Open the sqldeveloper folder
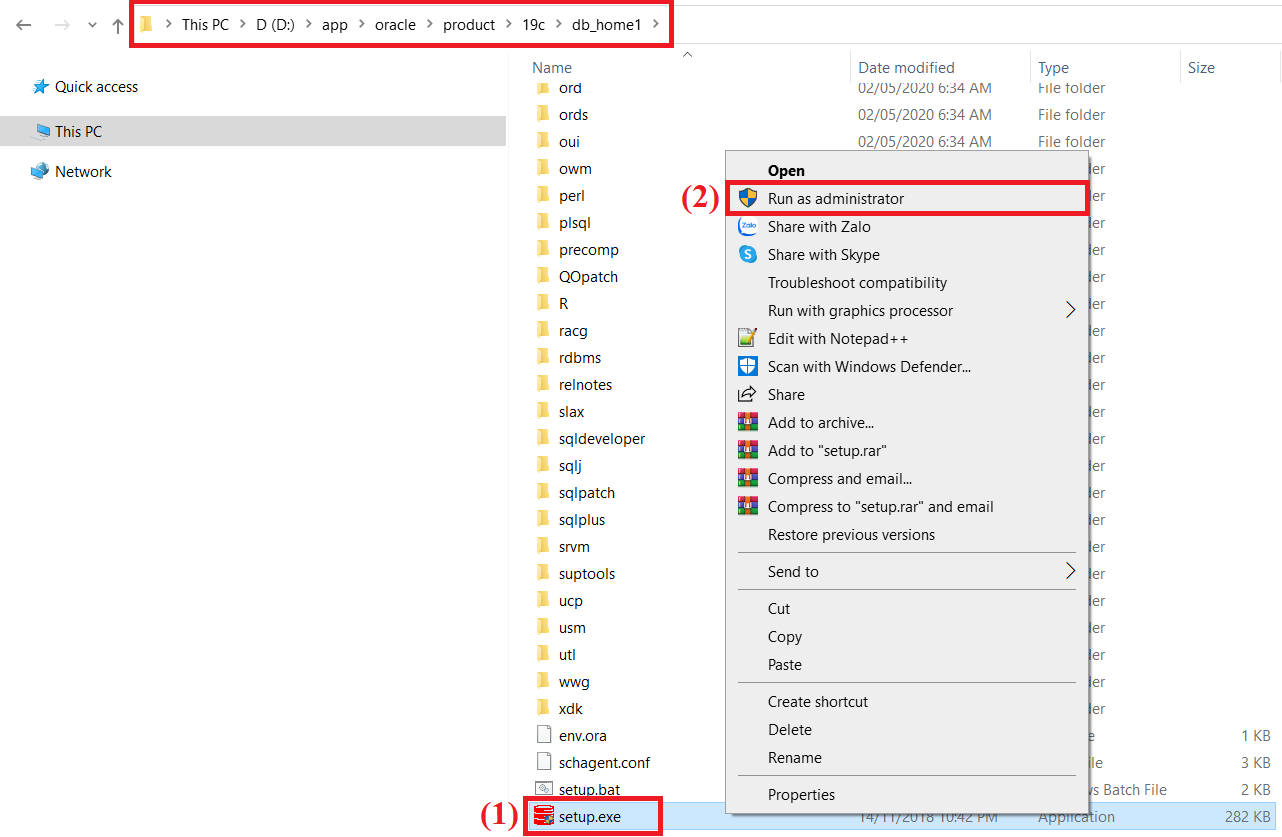This screenshot has width=1282, height=837. pos(600,438)
